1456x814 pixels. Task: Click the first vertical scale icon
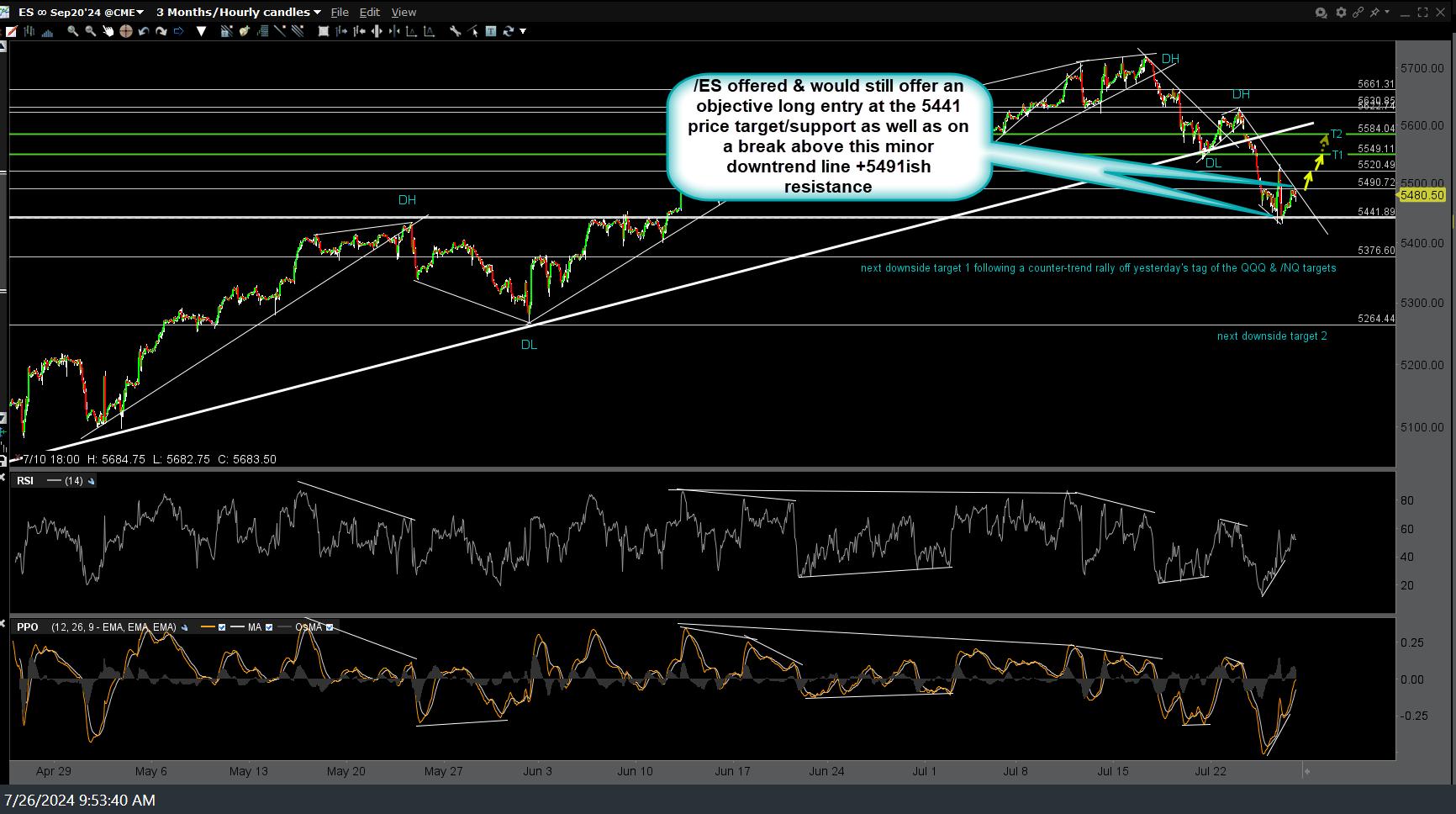[x=412, y=31]
